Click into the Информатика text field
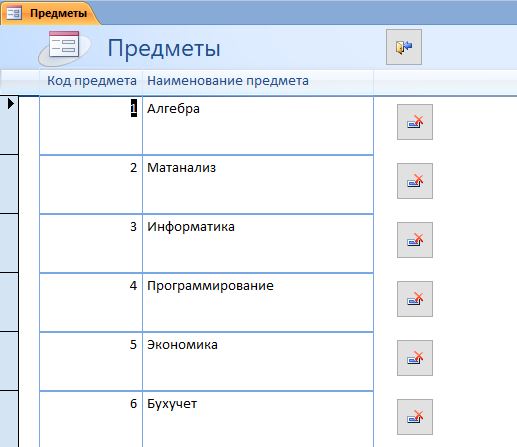 coord(258,243)
